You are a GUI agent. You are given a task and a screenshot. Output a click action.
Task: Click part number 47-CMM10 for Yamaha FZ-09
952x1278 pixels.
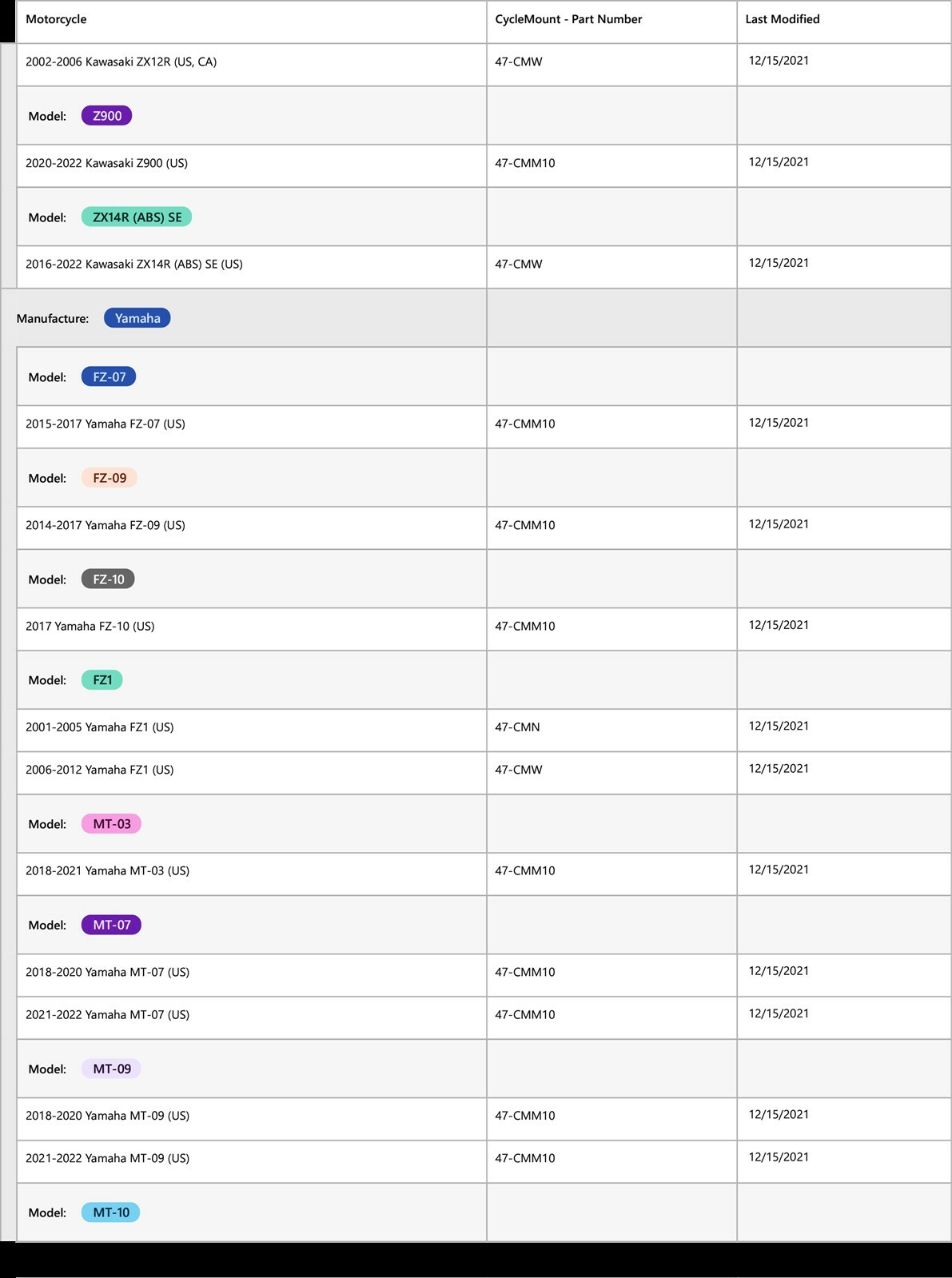pos(524,525)
